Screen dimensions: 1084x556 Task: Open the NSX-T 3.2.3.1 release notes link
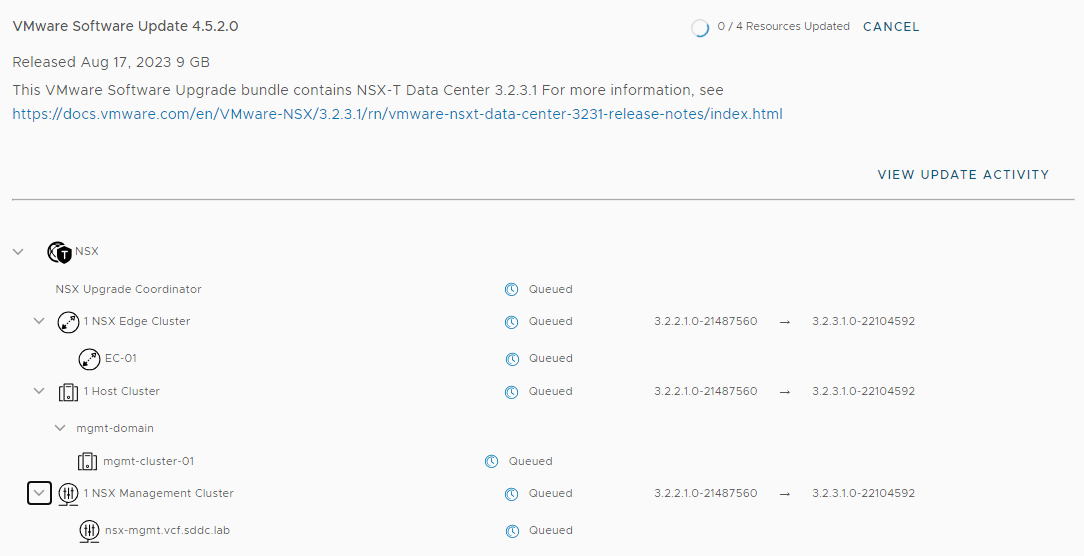click(x=397, y=114)
